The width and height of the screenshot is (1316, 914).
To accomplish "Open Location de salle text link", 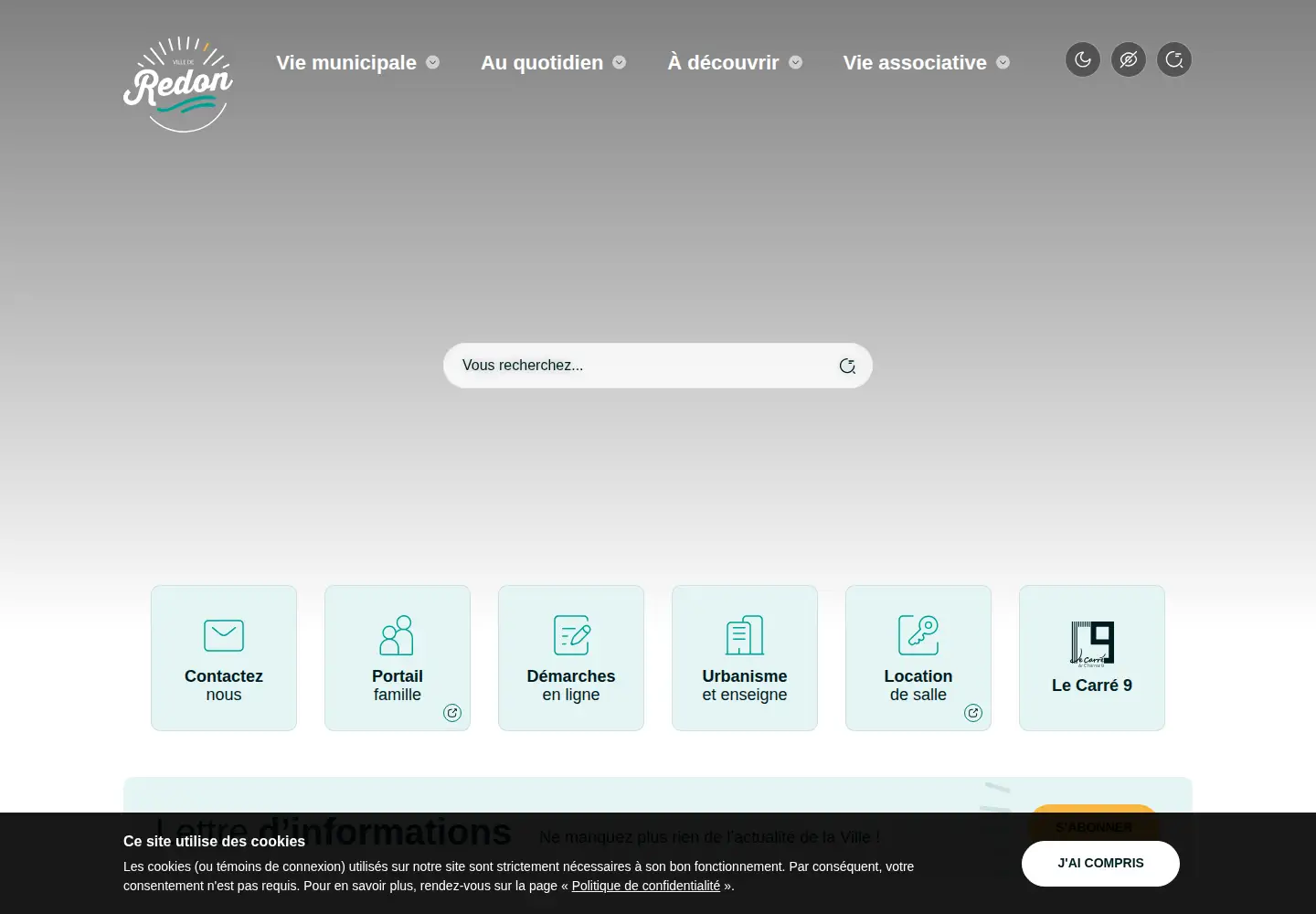I will 918,685.
